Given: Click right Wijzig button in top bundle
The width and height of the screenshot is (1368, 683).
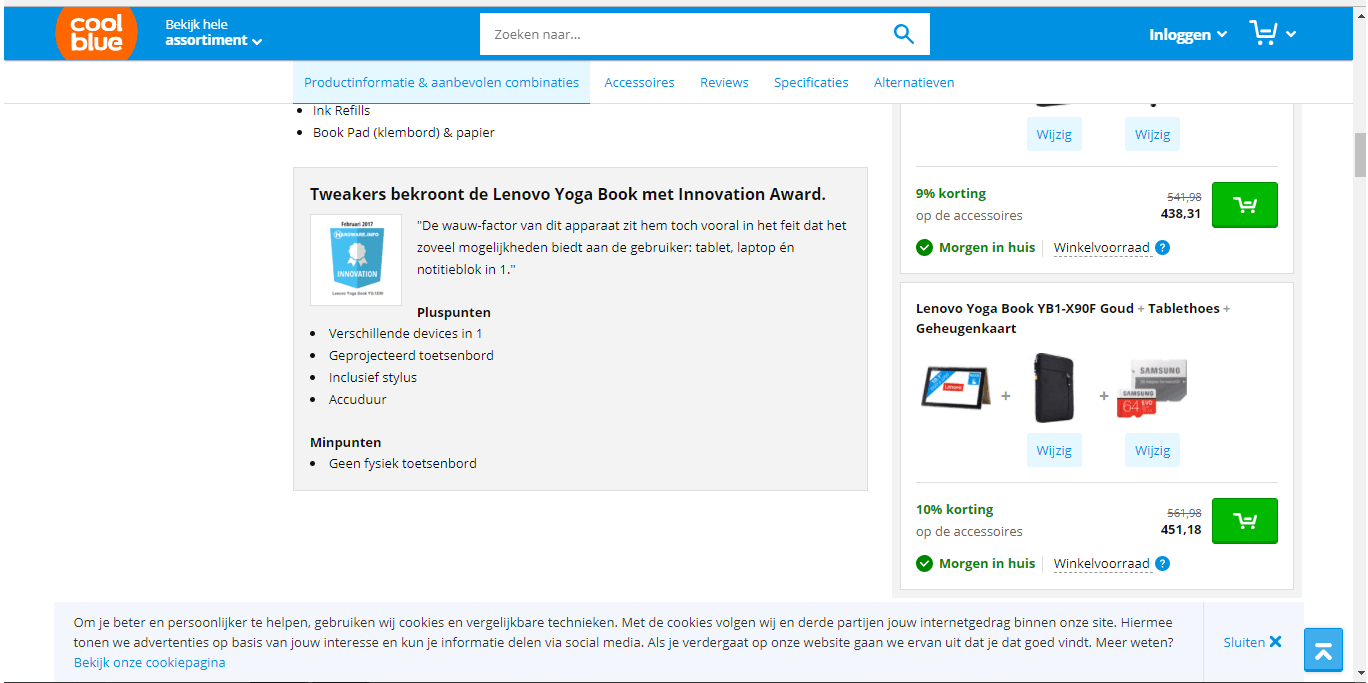Looking at the screenshot, I should pyautogui.click(x=1152, y=134).
